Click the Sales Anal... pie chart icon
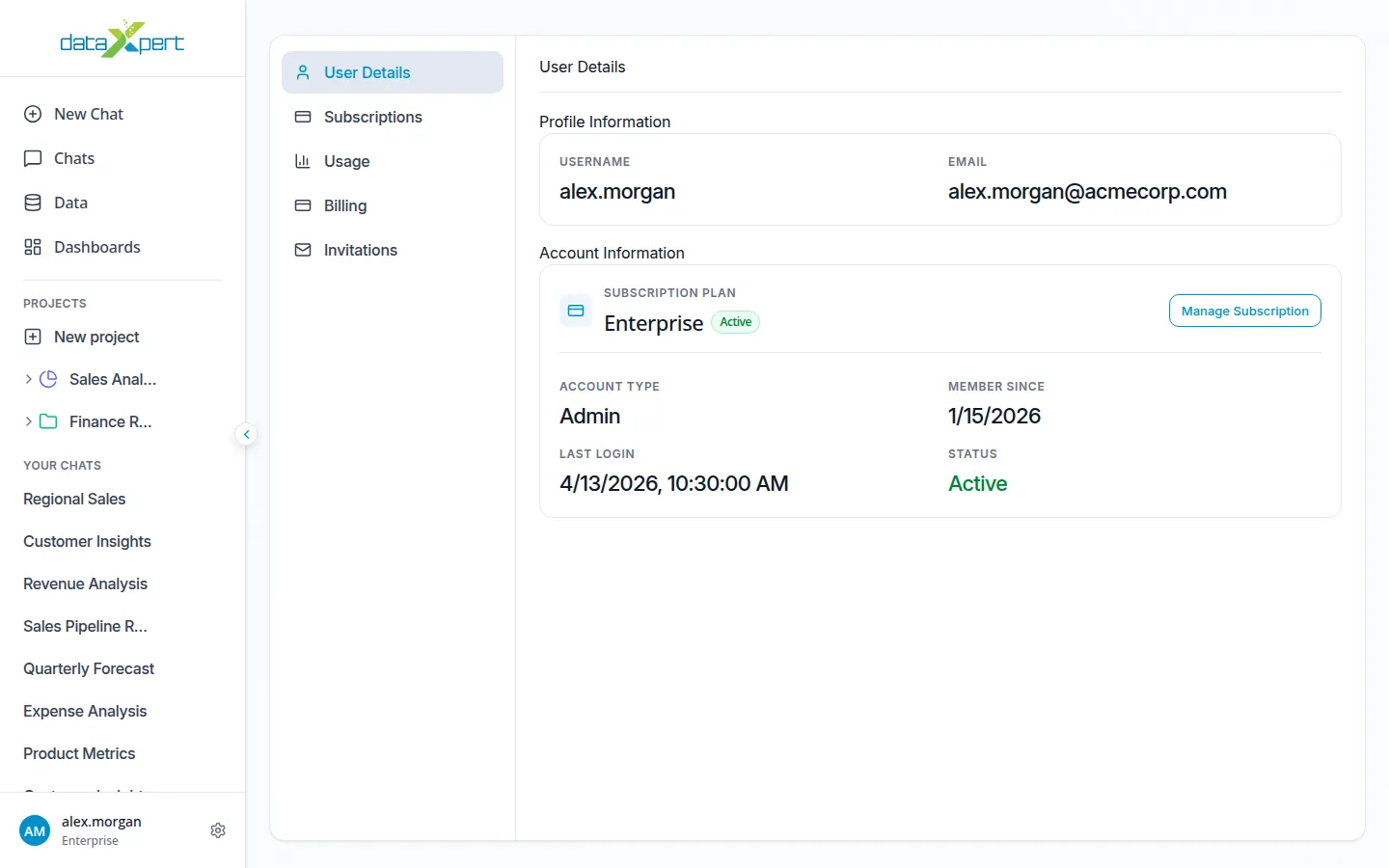Screen dimensions: 1389x868 point(48,379)
